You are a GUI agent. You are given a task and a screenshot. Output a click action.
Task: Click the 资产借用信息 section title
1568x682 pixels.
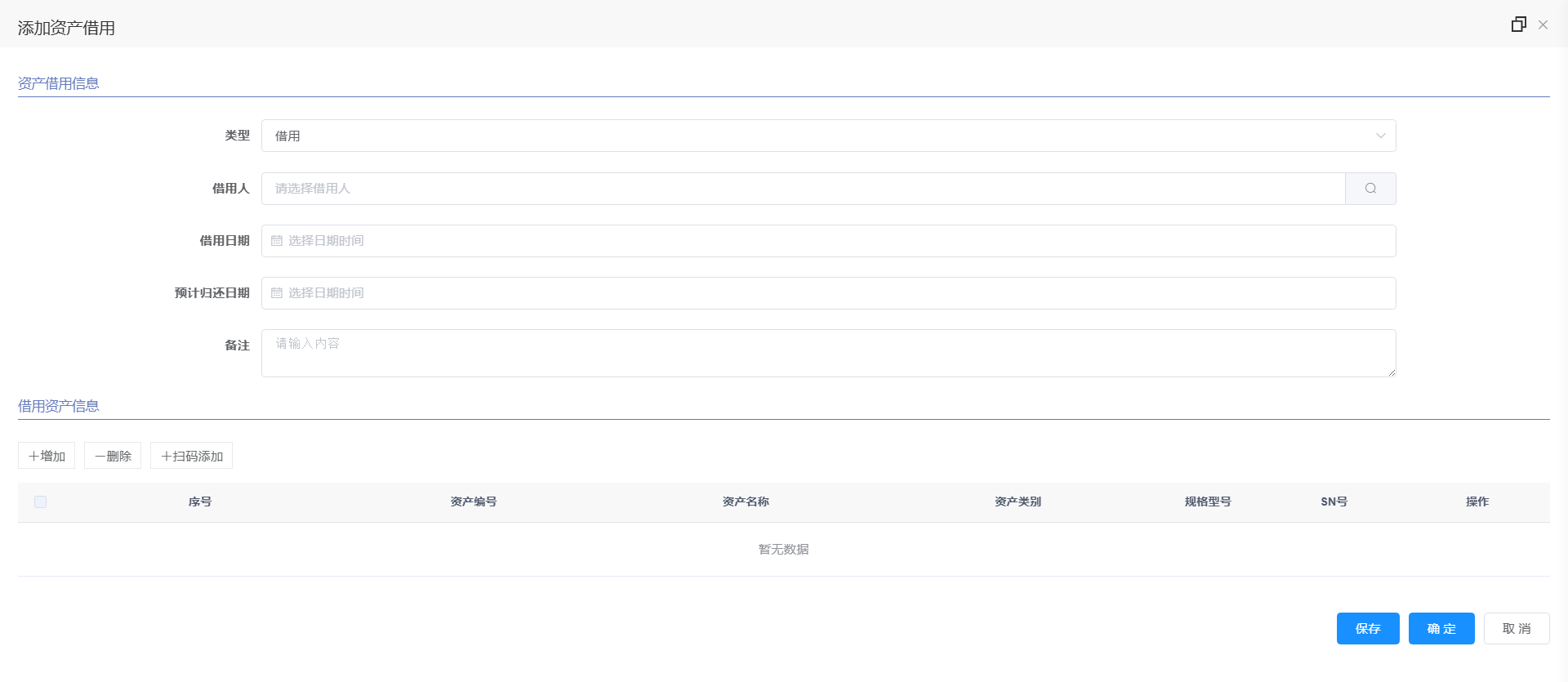click(59, 83)
